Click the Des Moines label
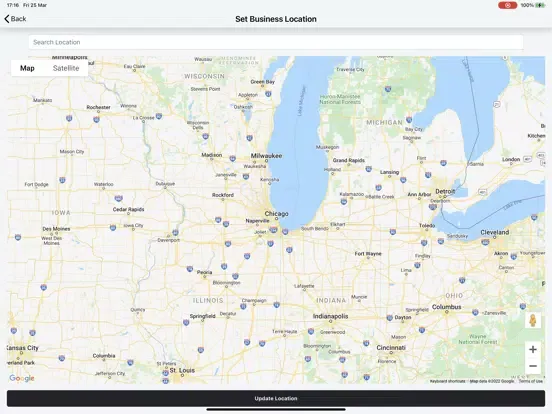The width and height of the screenshot is (552, 414). click(x=56, y=229)
